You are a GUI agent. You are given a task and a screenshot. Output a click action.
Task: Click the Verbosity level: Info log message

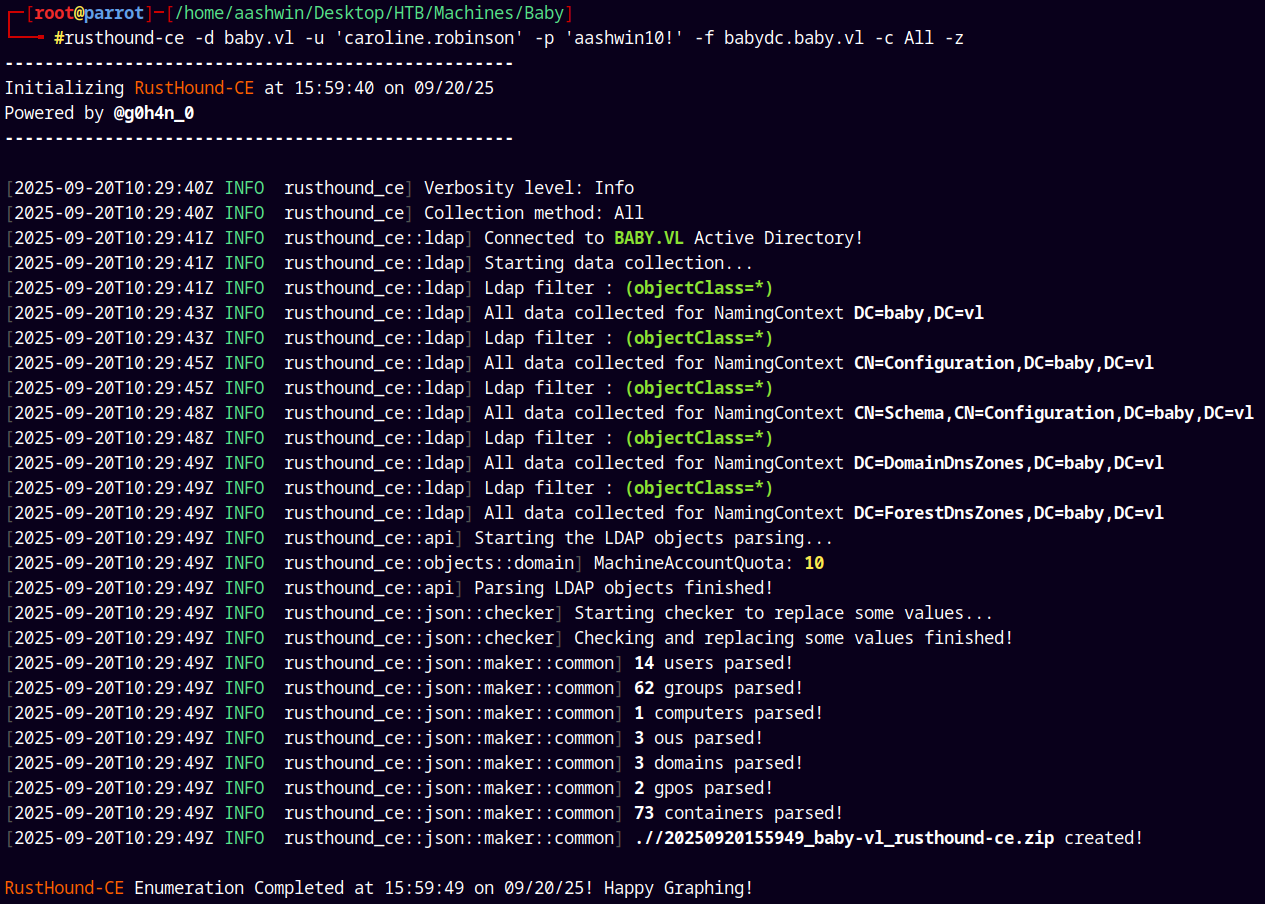(528, 188)
